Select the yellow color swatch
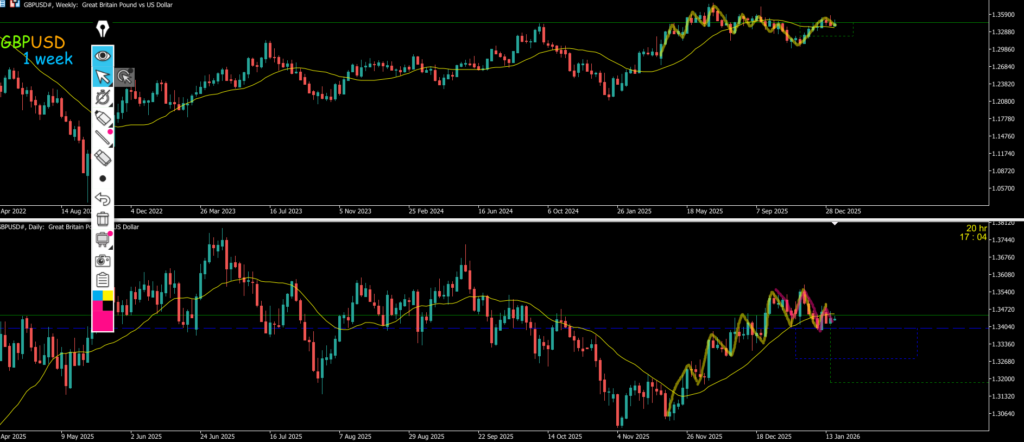Viewport: 1024px width, 442px height. tap(108, 295)
